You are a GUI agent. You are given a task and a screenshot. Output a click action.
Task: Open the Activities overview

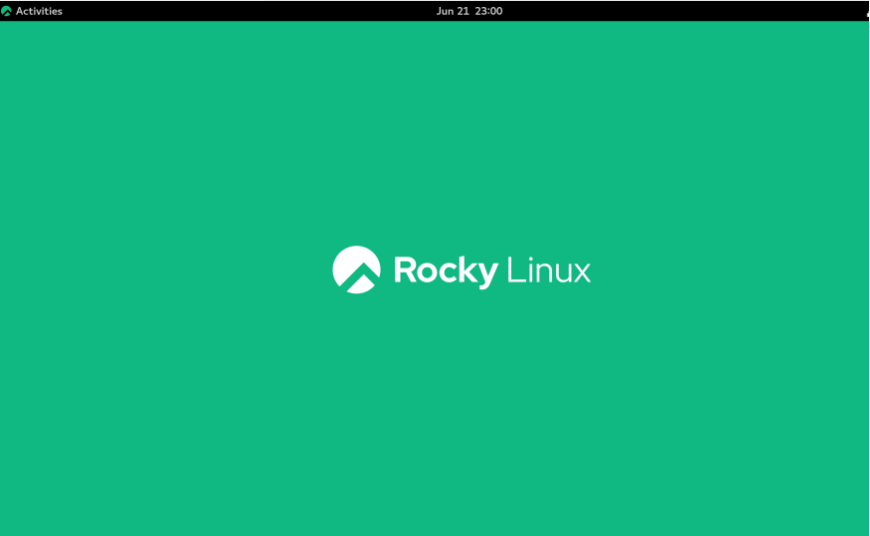[39, 11]
